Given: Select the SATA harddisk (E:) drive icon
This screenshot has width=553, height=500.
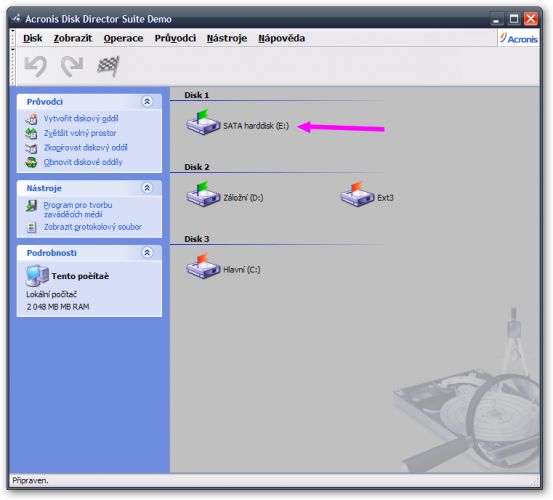Looking at the screenshot, I should coord(203,122).
